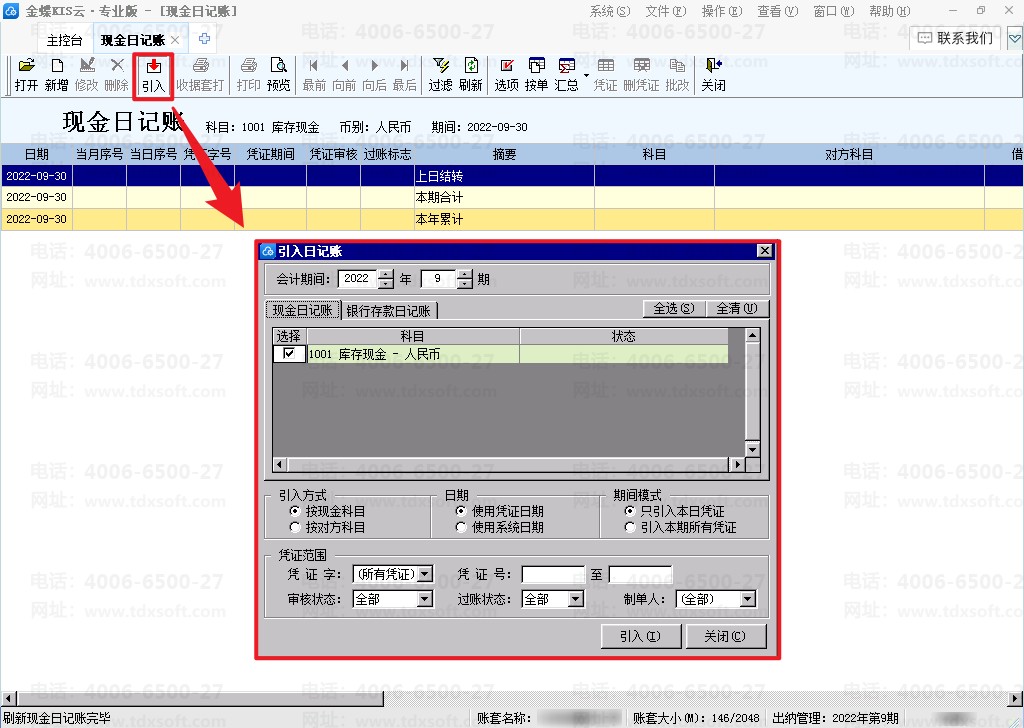Open the 审核状态 dropdown

pyautogui.click(x=425, y=599)
